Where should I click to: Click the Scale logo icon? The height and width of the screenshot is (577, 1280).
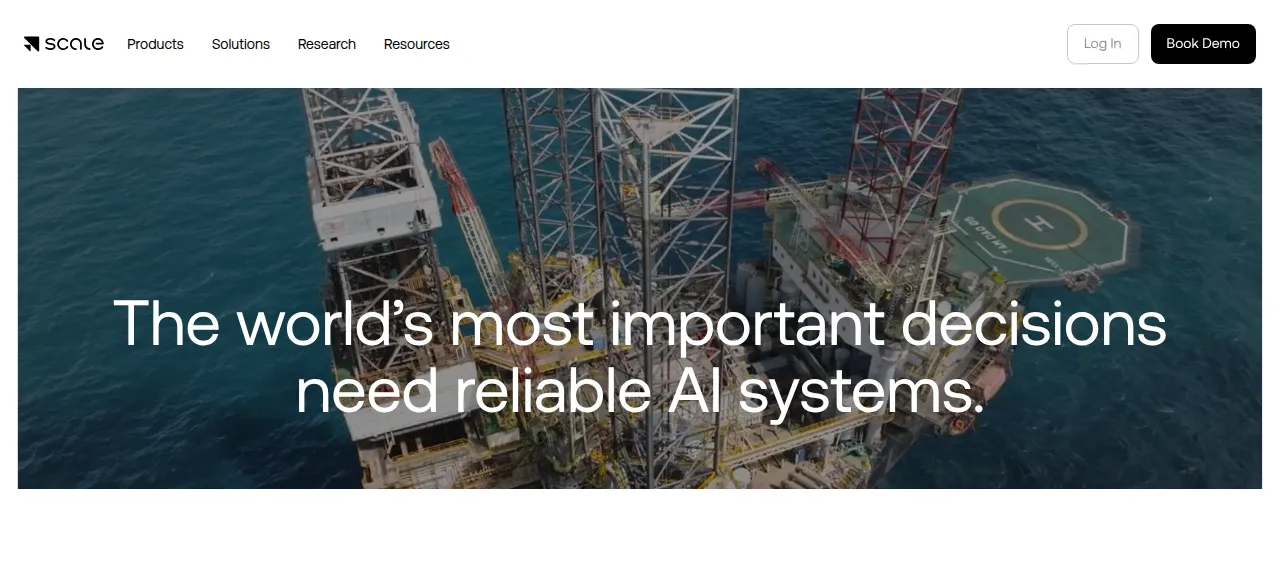[x=31, y=44]
